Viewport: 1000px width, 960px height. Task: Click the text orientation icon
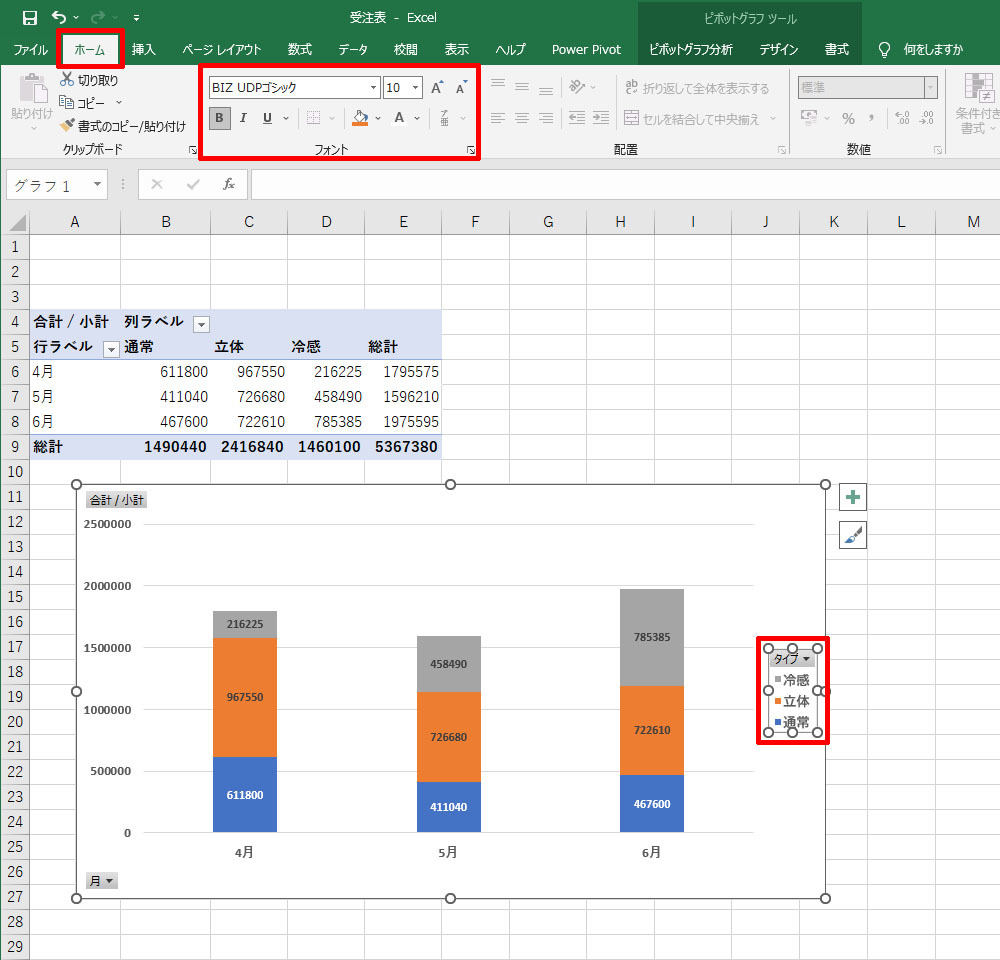click(x=577, y=87)
